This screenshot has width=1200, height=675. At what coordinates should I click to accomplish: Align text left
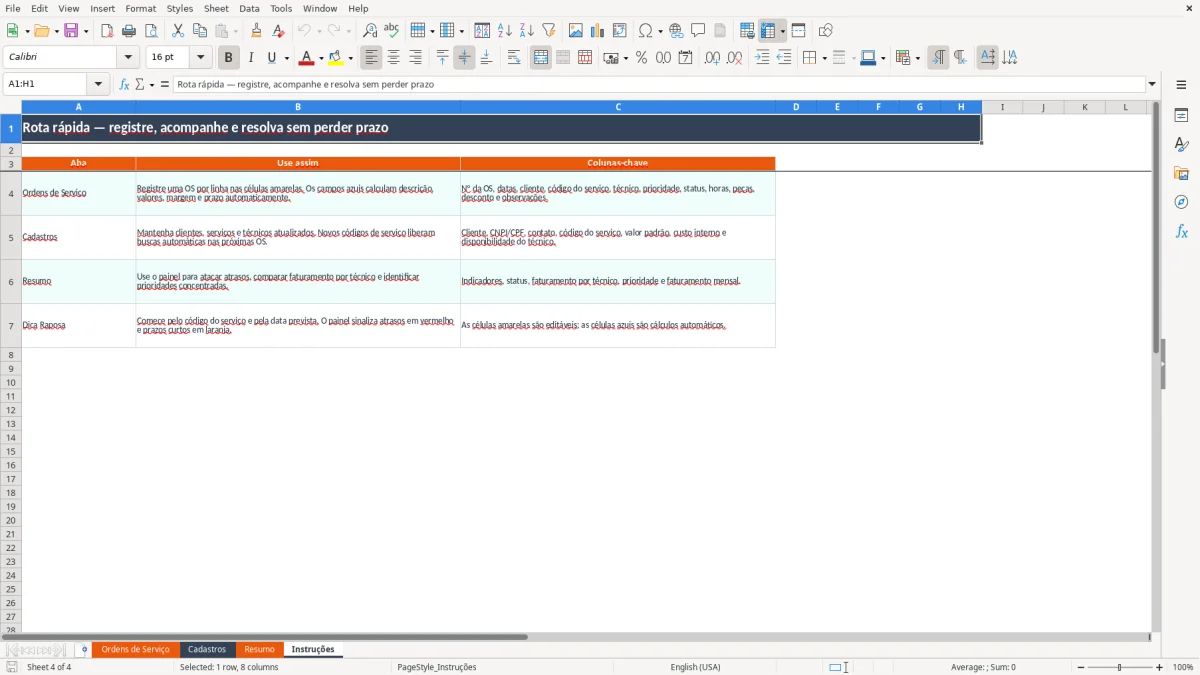pyautogui.click(x=372, y=58)
